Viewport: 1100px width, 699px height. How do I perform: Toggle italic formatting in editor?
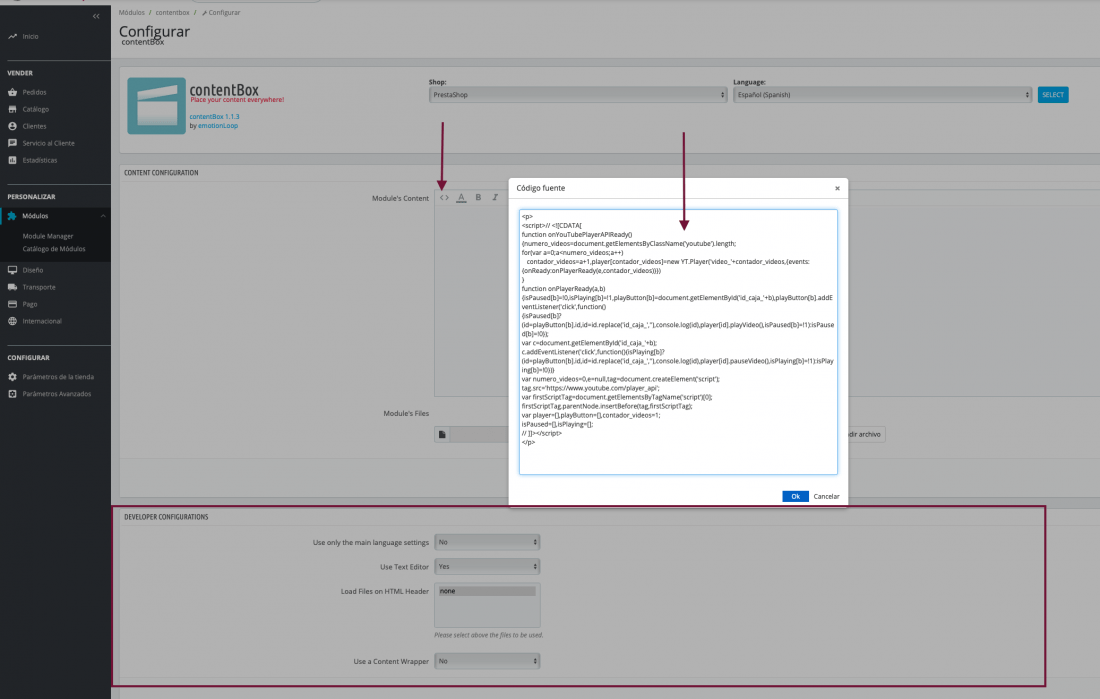495,198
